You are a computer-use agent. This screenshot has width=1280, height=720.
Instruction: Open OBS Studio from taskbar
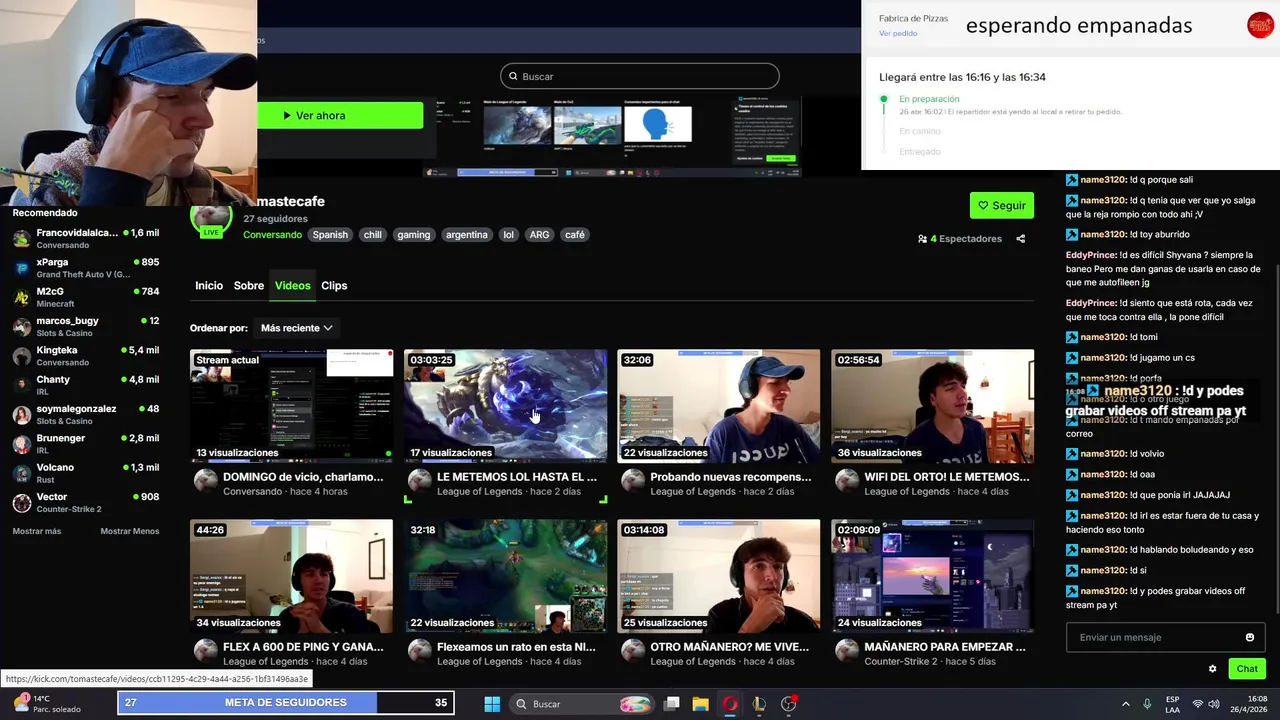pyautogui.click(x=788, y=704)
